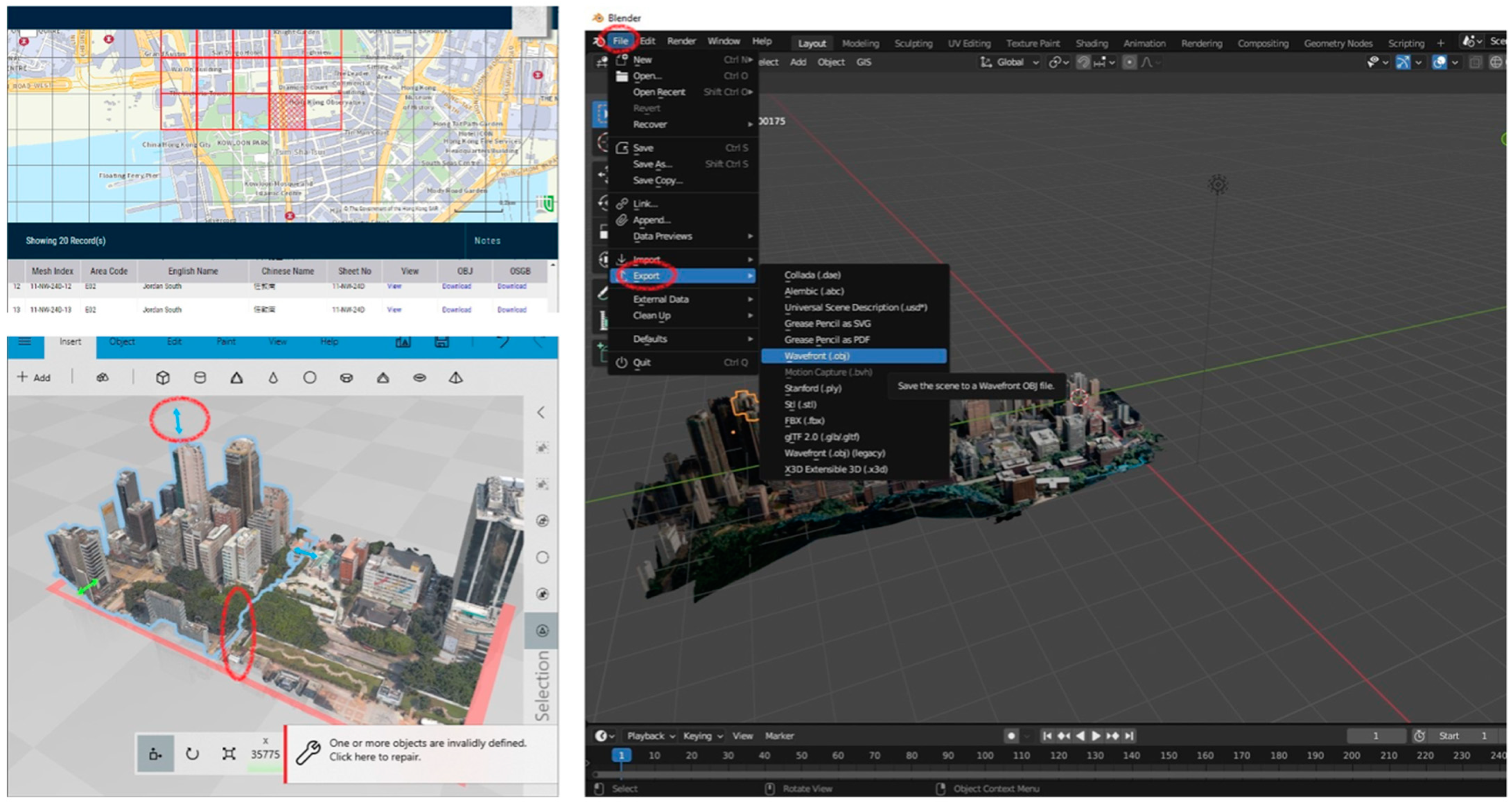Insert a sphere shape
Screen dimensions: 1512x803
[x=309, y=378]
